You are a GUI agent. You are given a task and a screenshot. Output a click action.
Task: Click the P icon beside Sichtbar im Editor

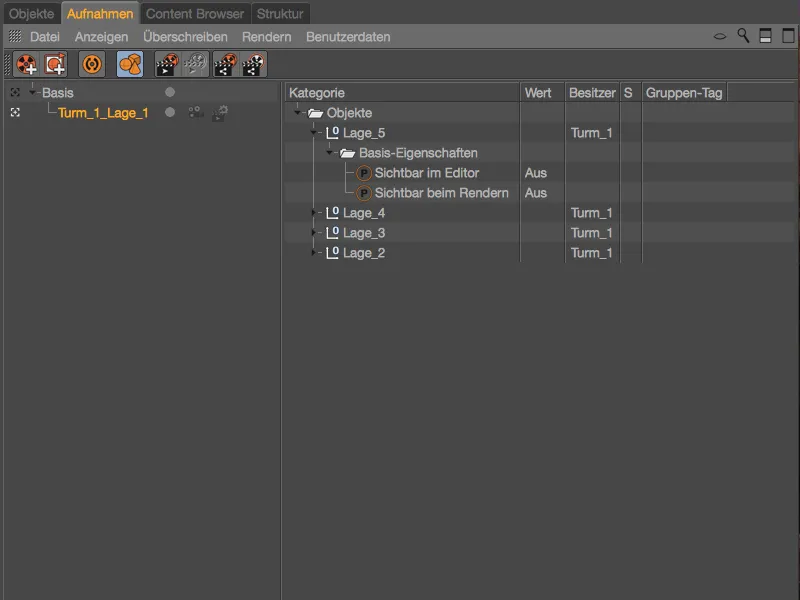364,173
